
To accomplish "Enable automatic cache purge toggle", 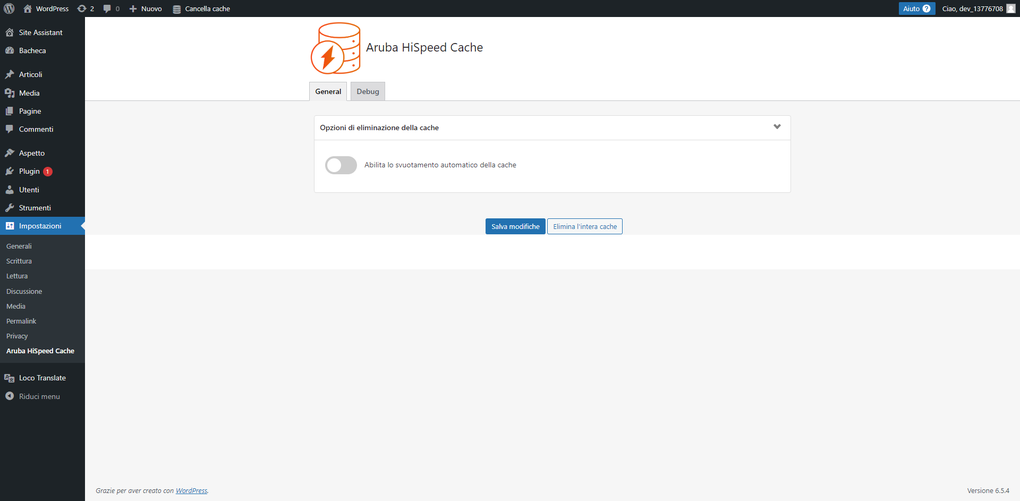I will point(341,165).
